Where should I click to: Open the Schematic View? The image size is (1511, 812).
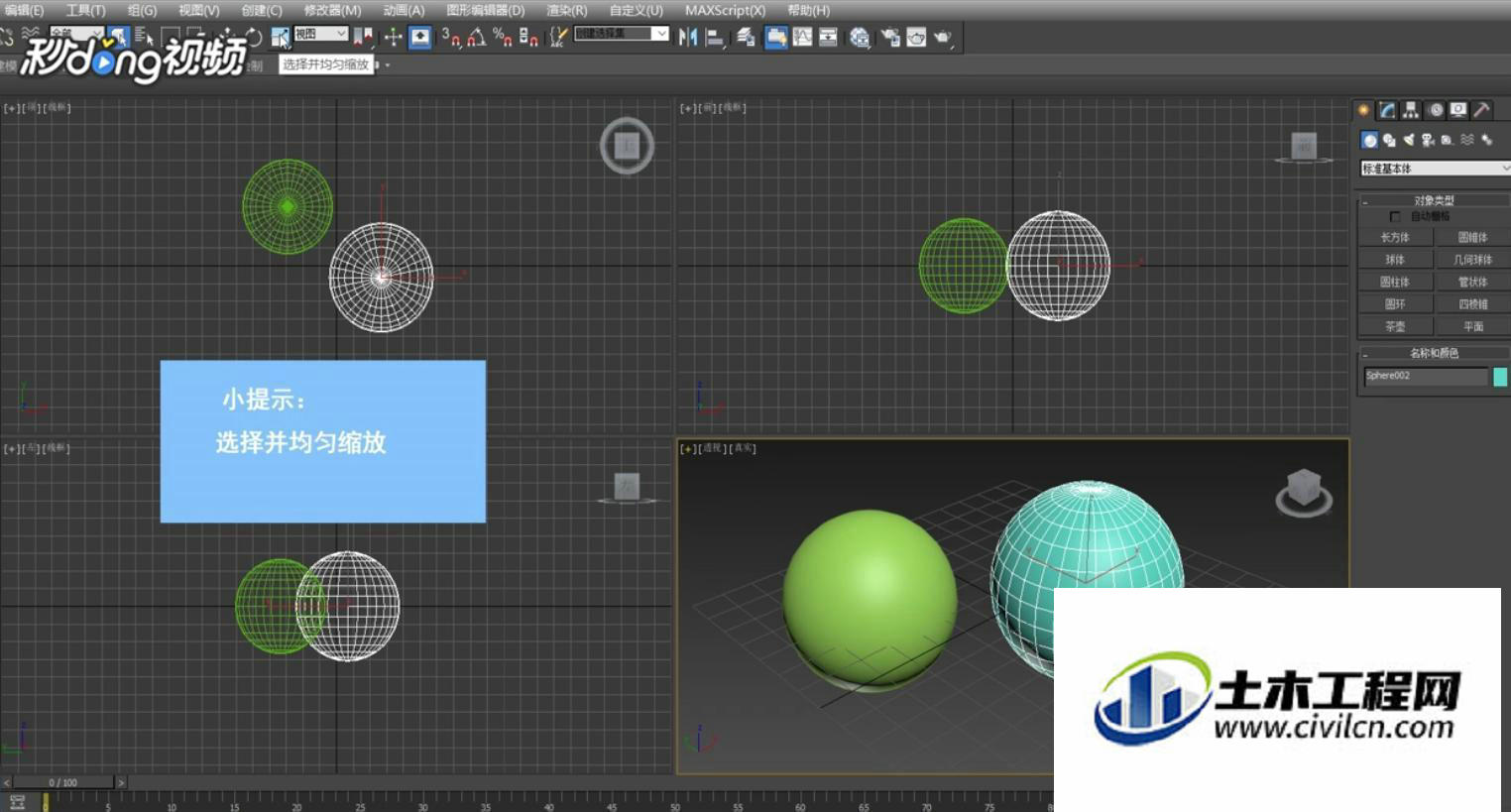[x=828, y=38]
